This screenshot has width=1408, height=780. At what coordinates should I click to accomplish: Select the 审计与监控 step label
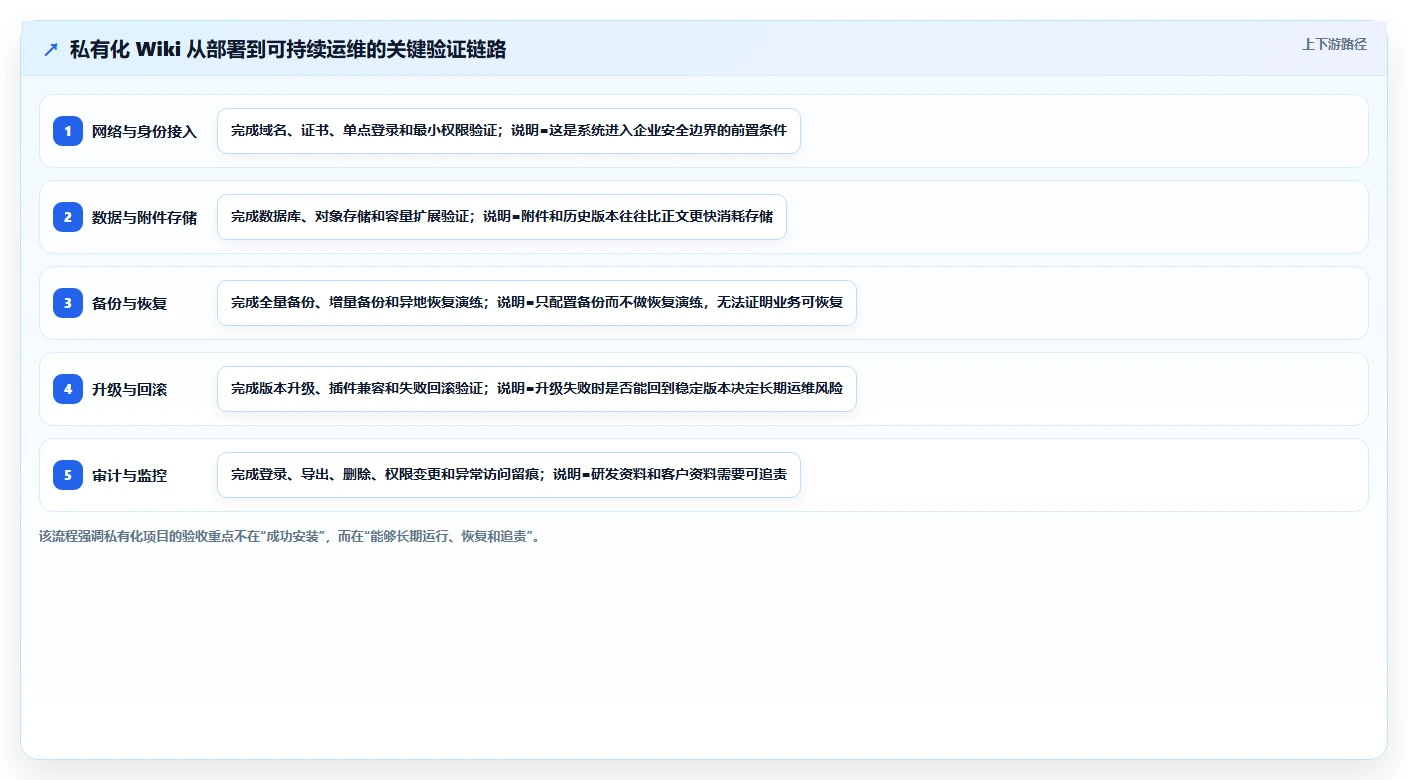129,475
